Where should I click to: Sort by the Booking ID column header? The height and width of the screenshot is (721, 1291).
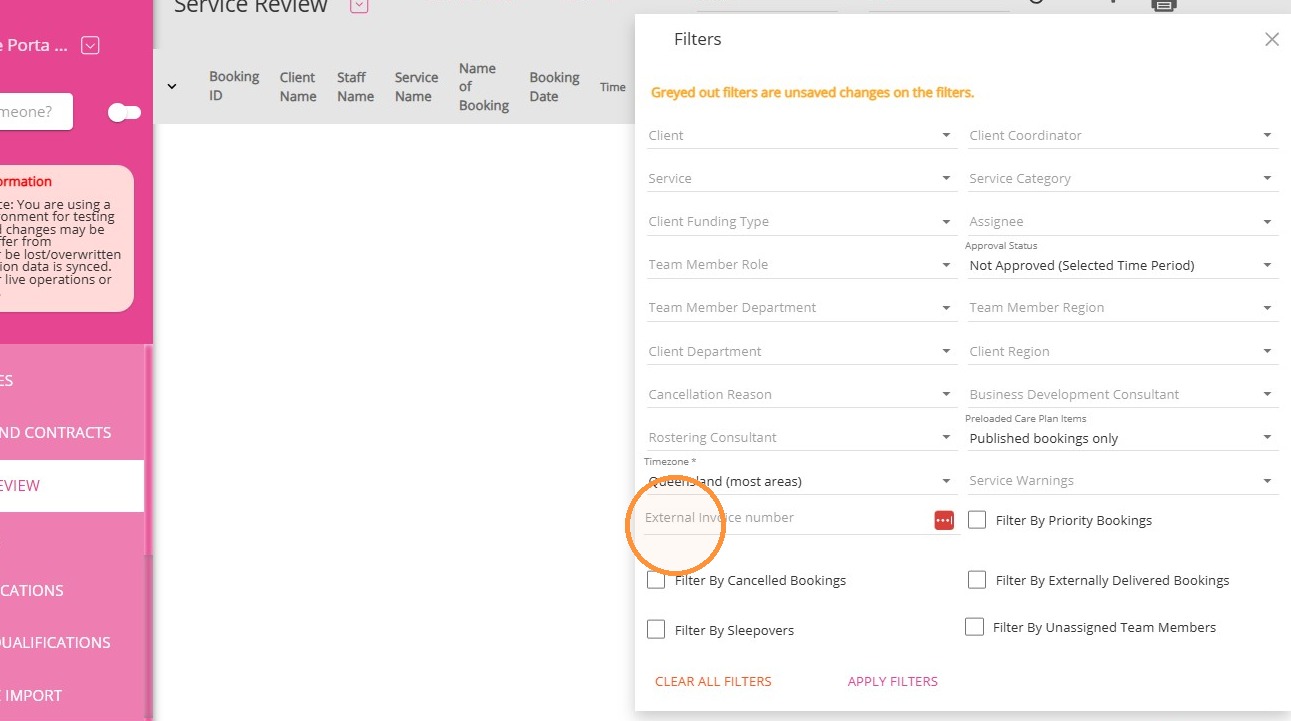tap(234, 86)
